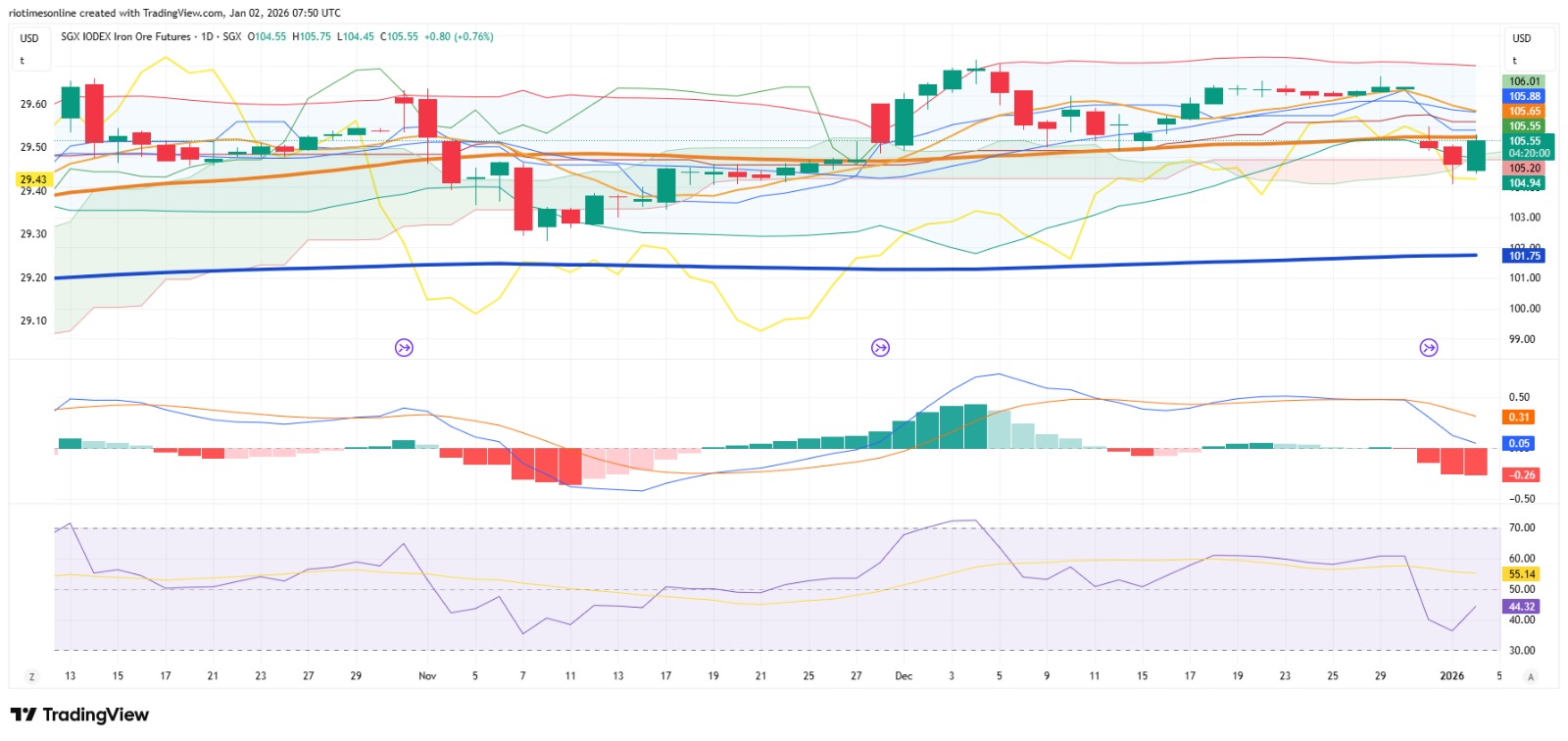
Task: Select the orange 105.65 price label
Action: pos(1524,111)
